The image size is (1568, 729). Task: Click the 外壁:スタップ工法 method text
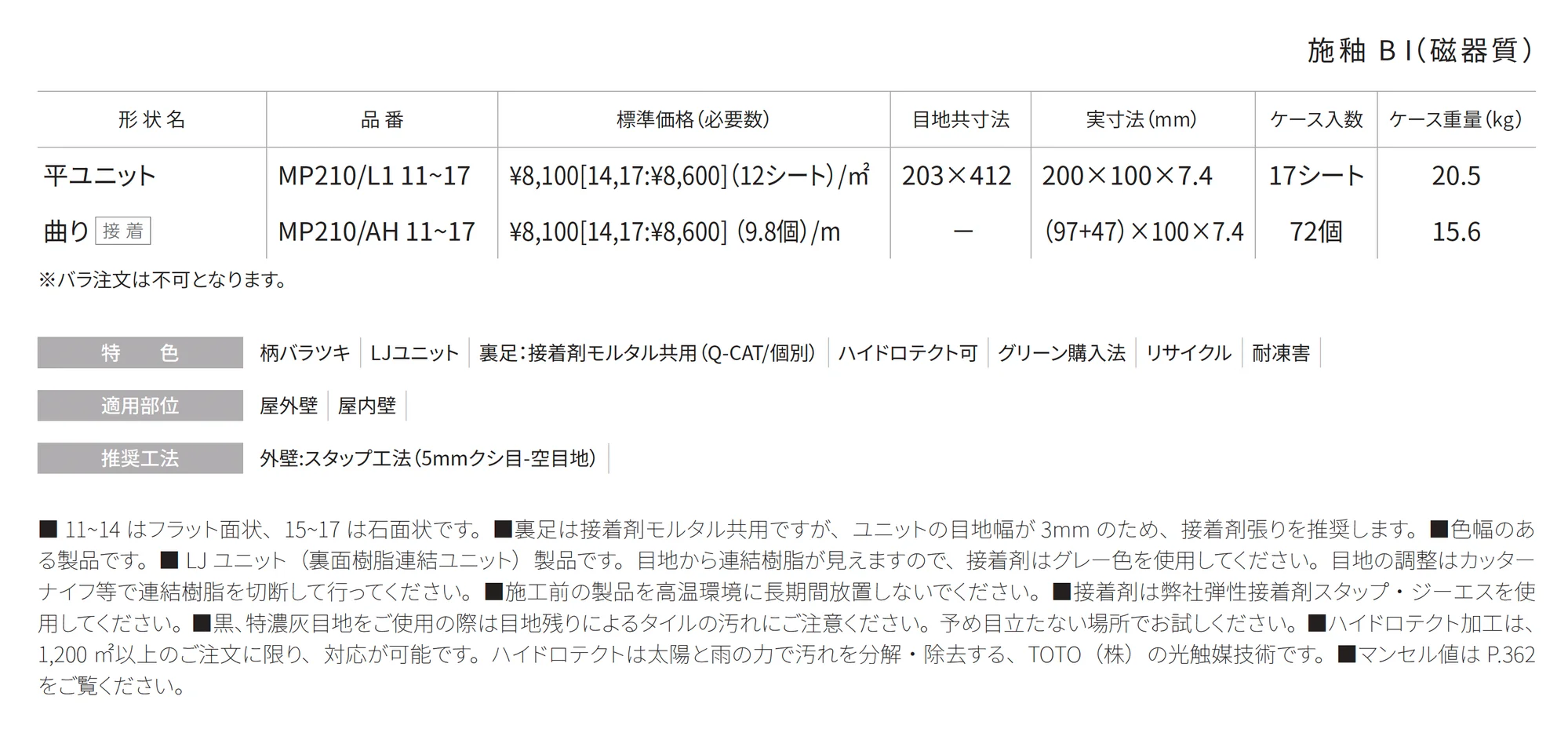(x=428, y=458)
